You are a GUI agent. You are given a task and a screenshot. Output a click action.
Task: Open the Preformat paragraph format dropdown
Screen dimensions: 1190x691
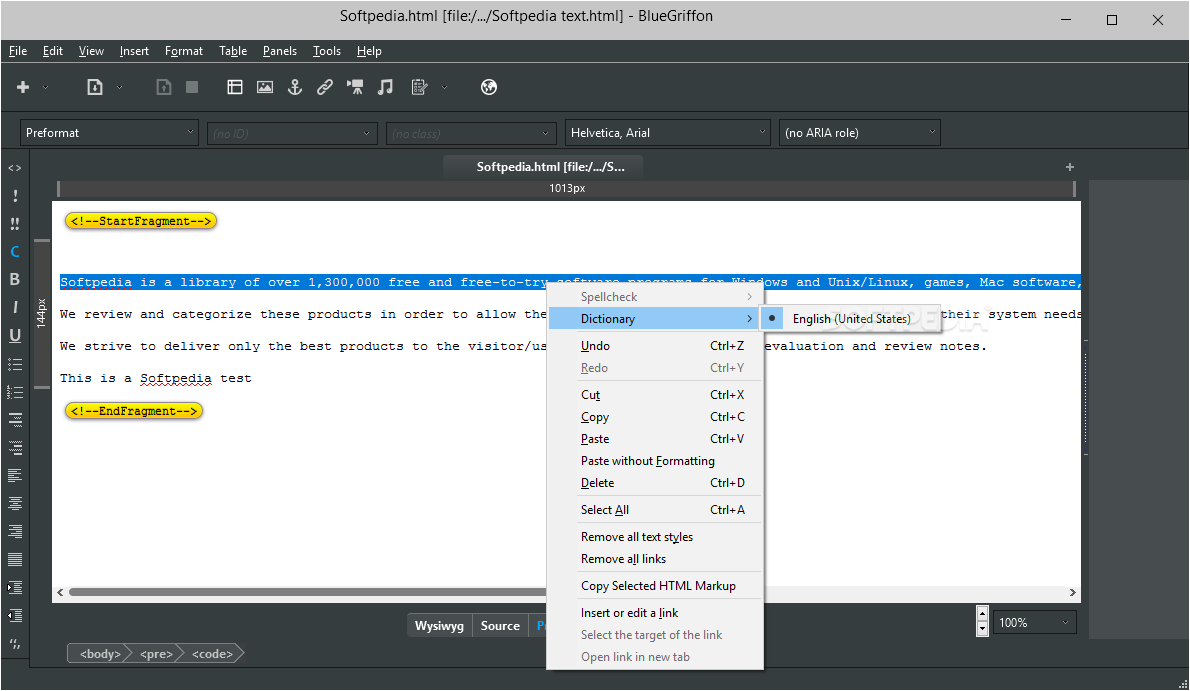(109, 133)
